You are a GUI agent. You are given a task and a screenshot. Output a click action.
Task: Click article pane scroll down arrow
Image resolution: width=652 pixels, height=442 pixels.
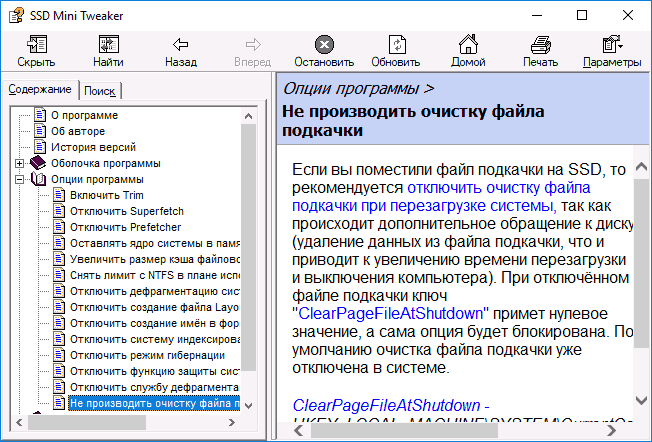point(642,400)
